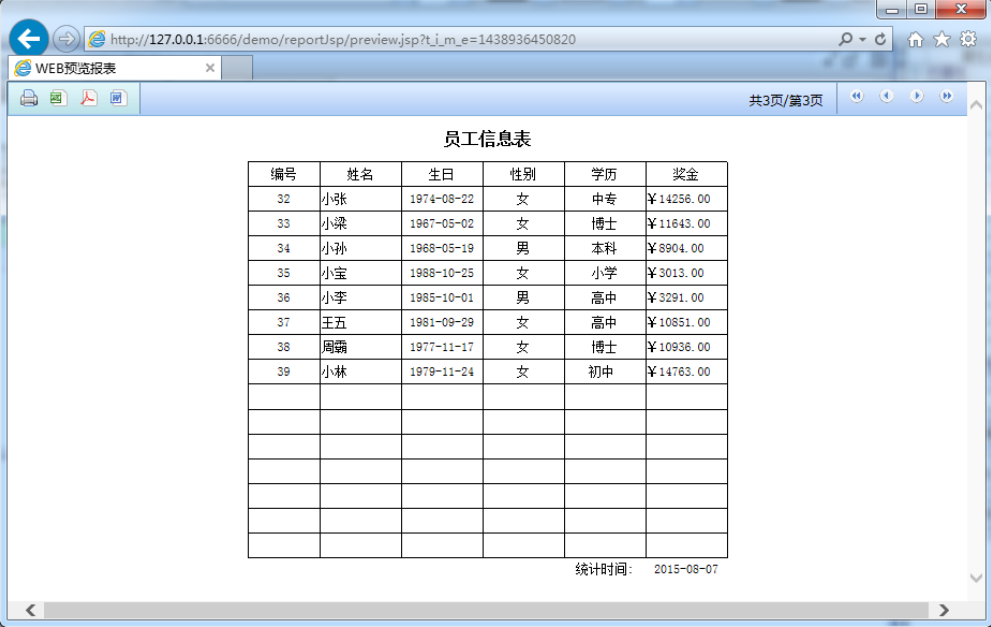Click education cell 中专
Screen dimensions: 991x627
(x=605, y=198)
